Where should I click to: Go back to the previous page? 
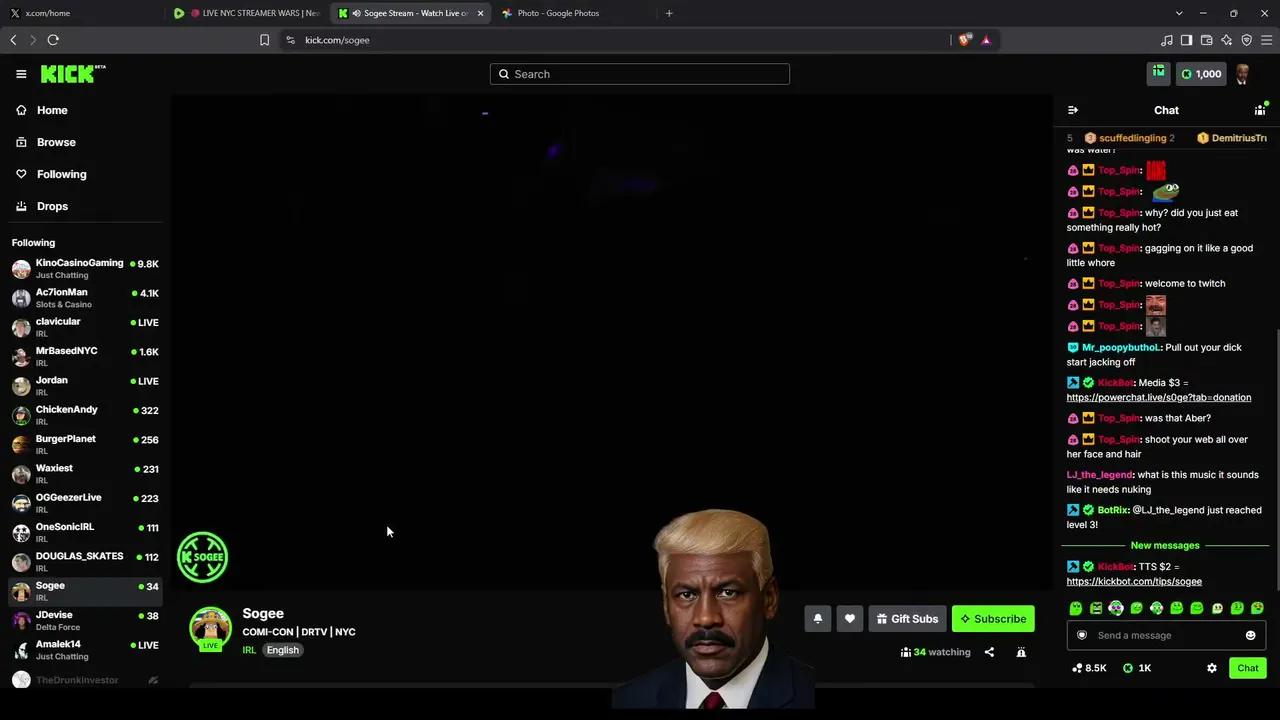(x=13, y=40)
